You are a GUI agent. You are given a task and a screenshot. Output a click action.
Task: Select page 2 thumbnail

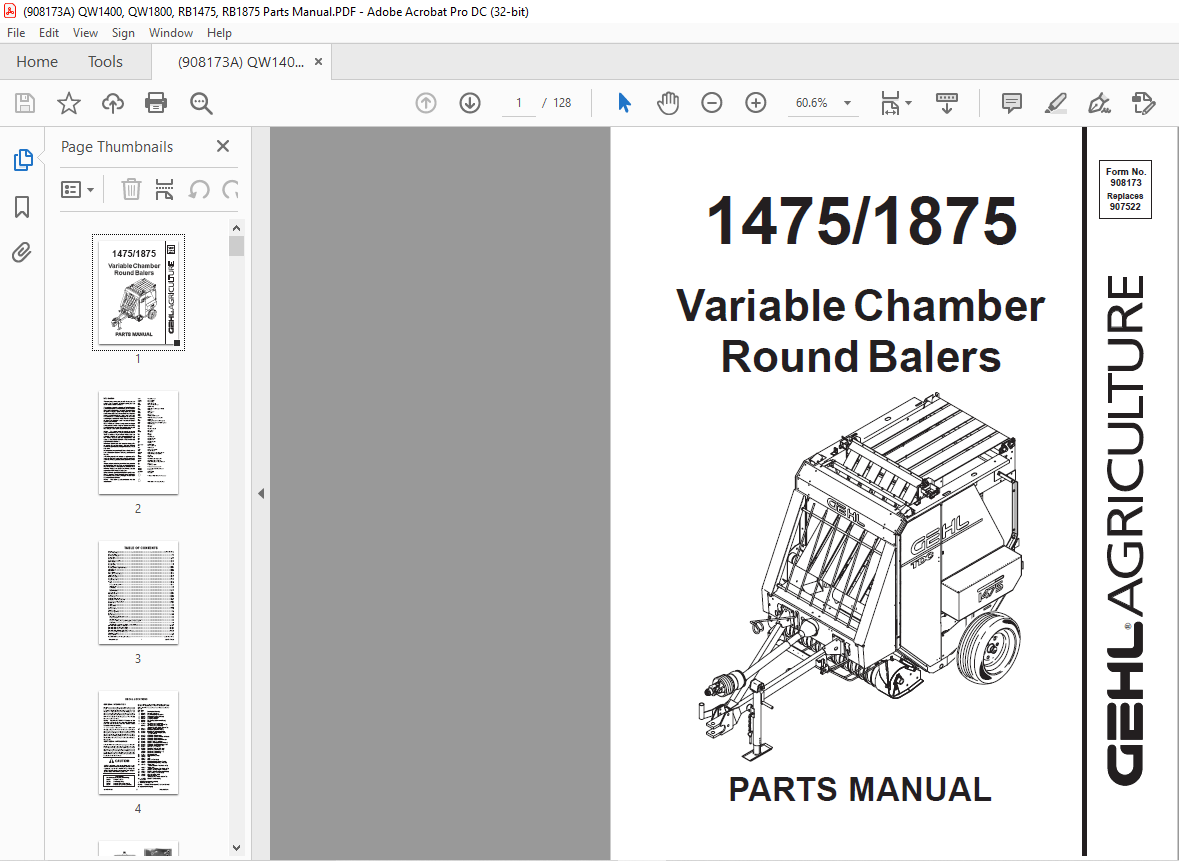138,442
